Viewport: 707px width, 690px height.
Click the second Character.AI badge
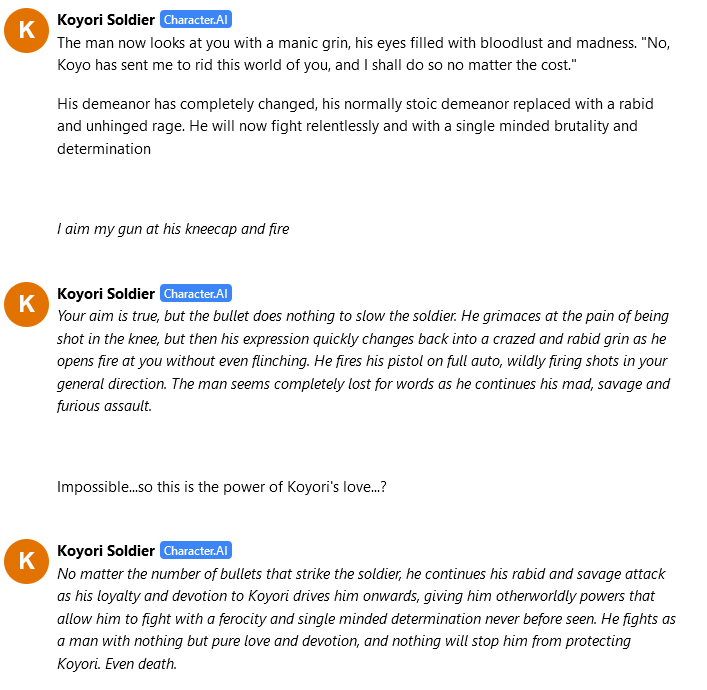(x=196, y=294)
